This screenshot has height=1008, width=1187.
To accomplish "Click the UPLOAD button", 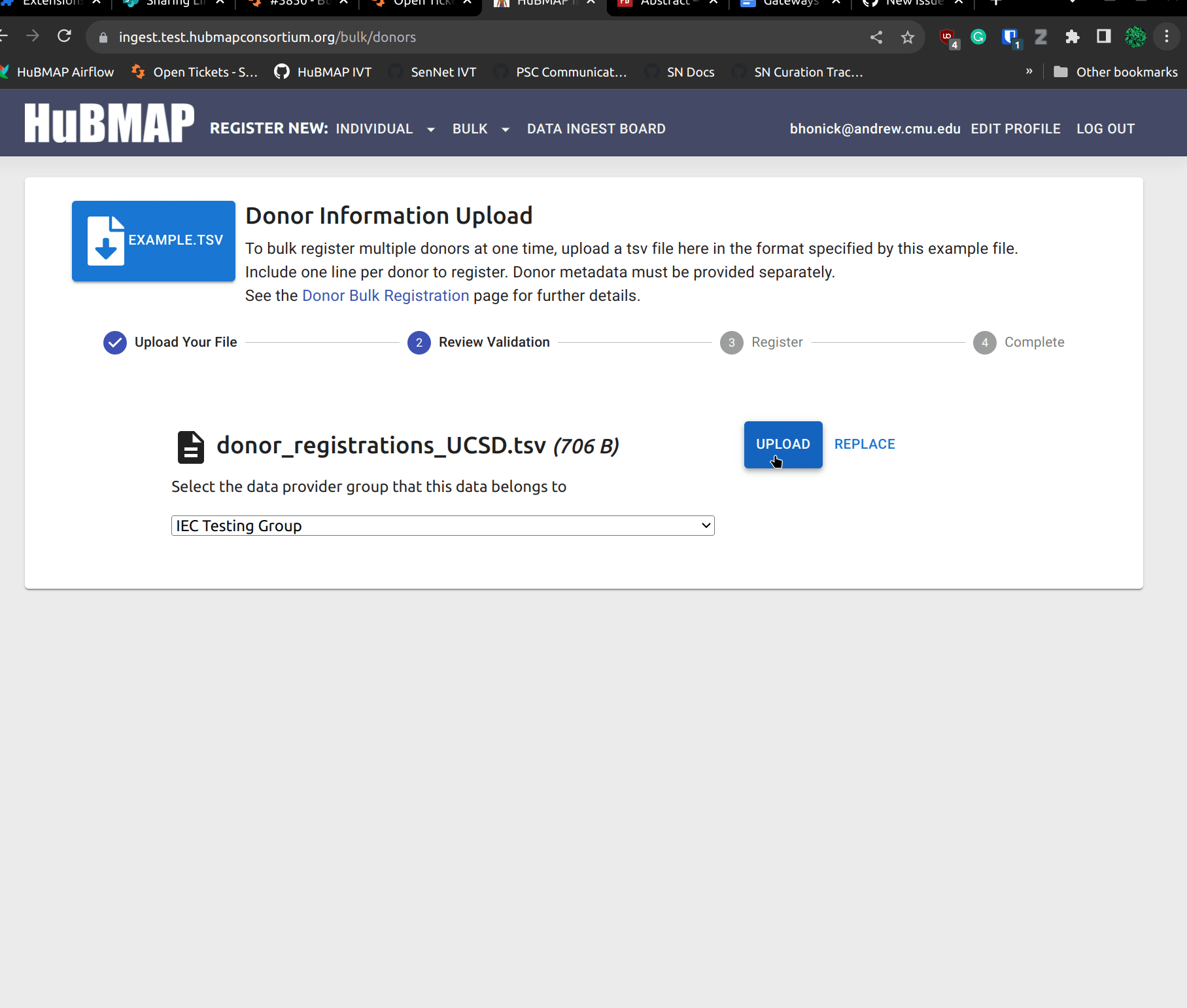I will coord(783,444).
